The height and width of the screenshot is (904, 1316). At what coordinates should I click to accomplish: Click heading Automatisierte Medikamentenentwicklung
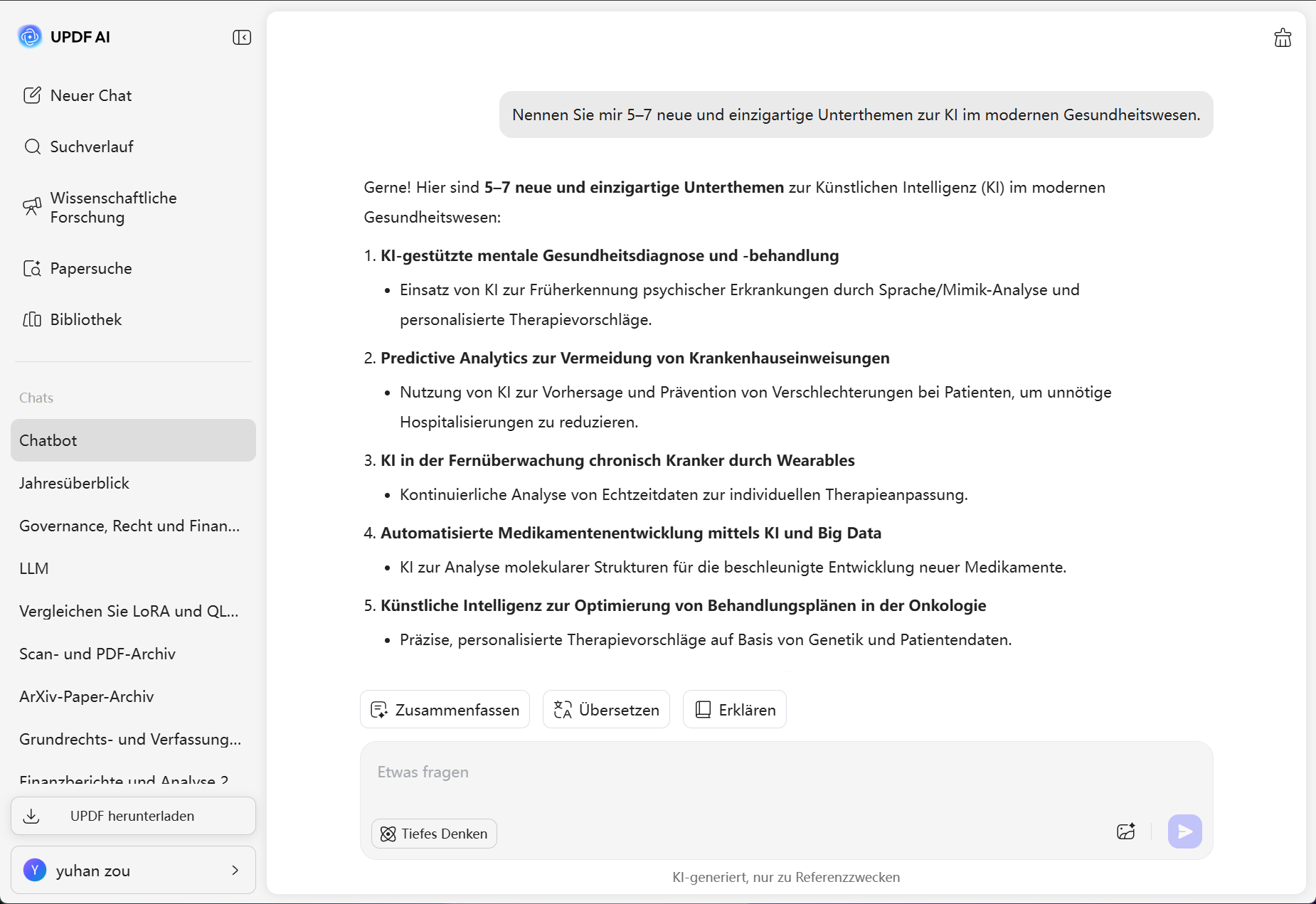[631, 533]
